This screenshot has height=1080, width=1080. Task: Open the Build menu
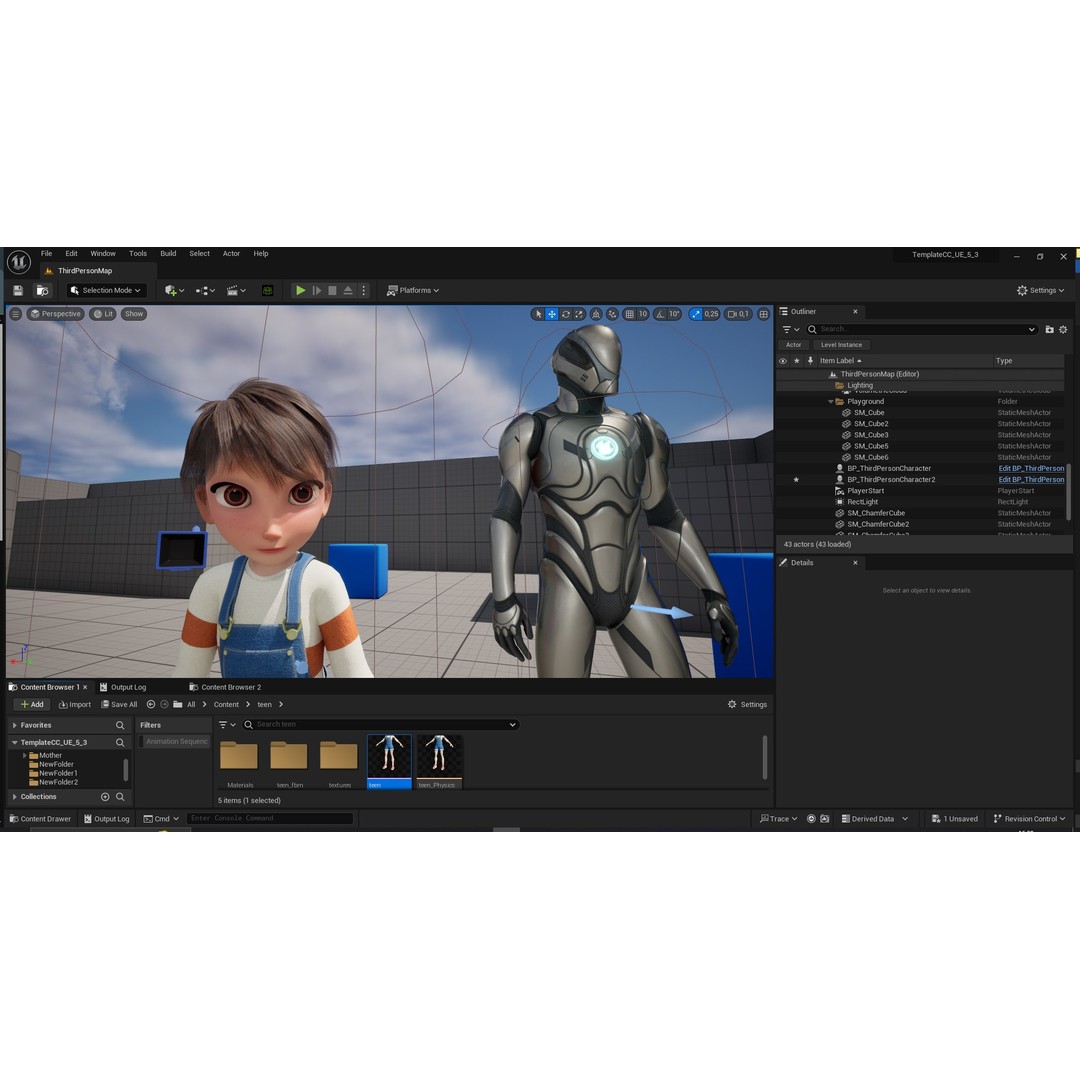[x=168, y=253]
